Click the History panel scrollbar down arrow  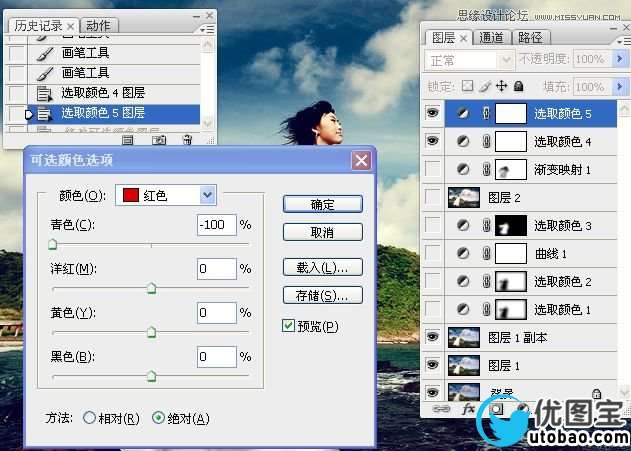tap(208, 122)
